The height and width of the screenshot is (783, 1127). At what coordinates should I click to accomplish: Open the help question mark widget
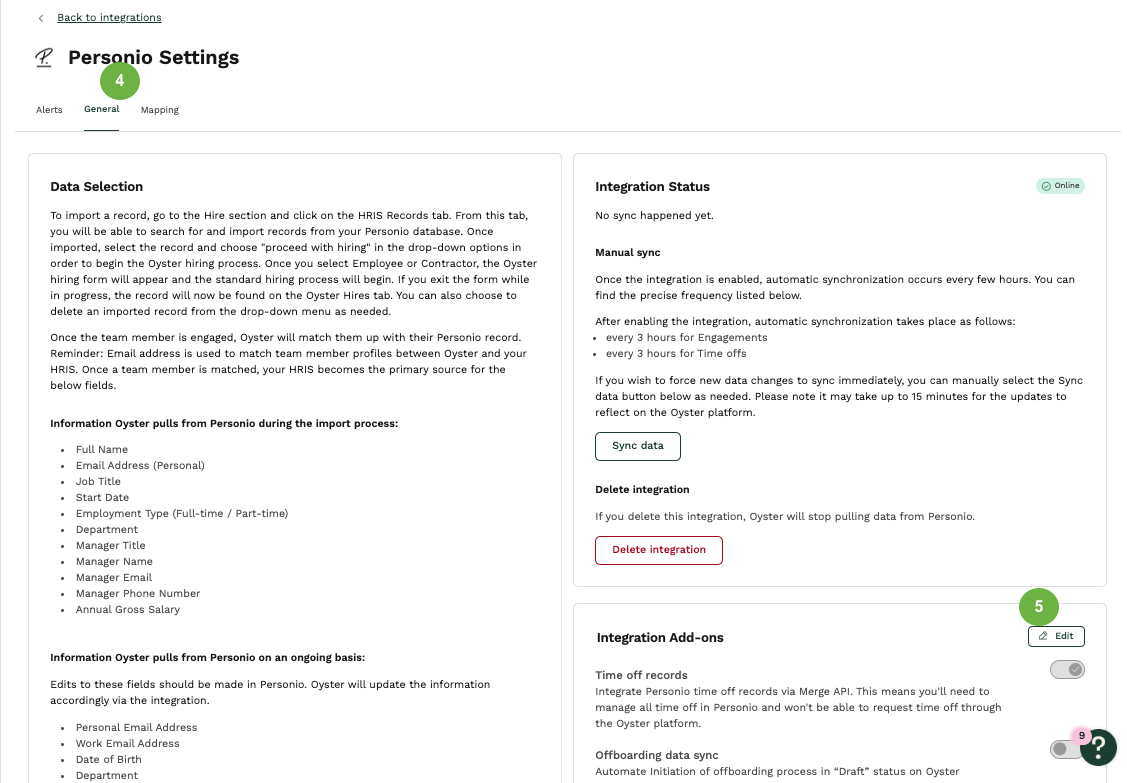point(1098,747)
